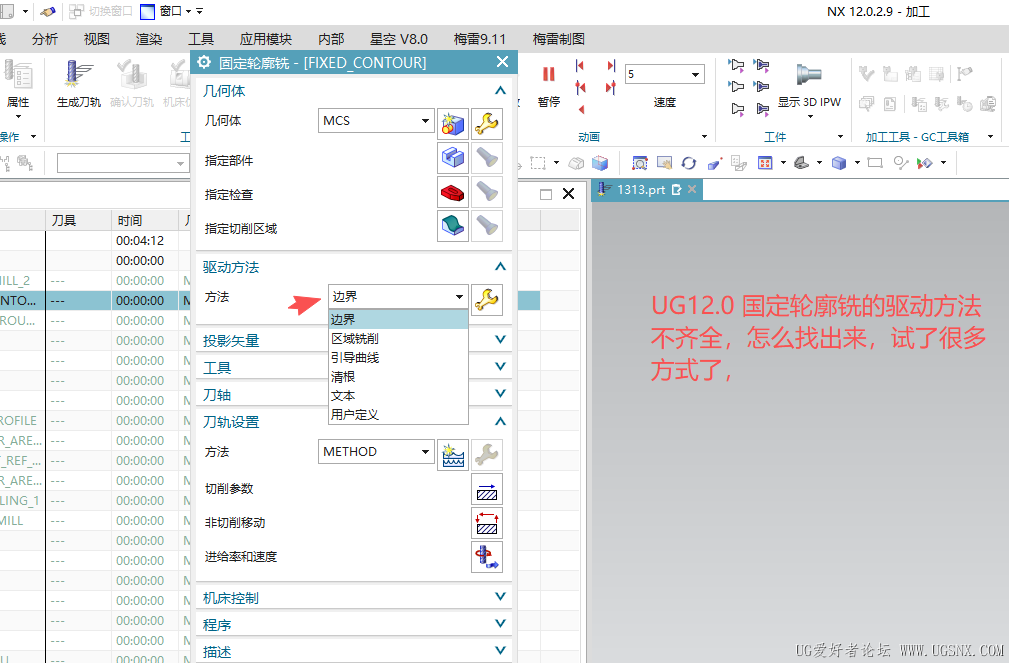Click the flashlight display icon for 指定检查
The height and width of the screenshot is (663, 1009).
click(486, 192)
